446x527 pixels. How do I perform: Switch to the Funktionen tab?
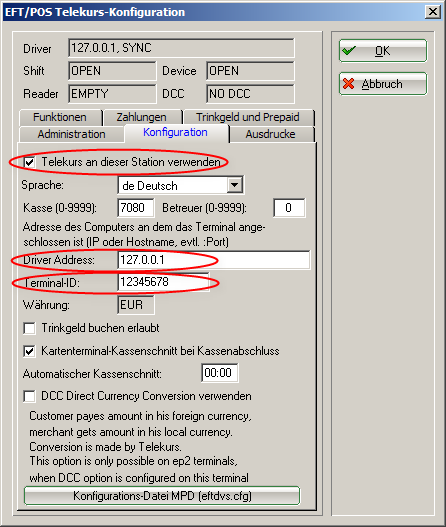click(60, 117)
